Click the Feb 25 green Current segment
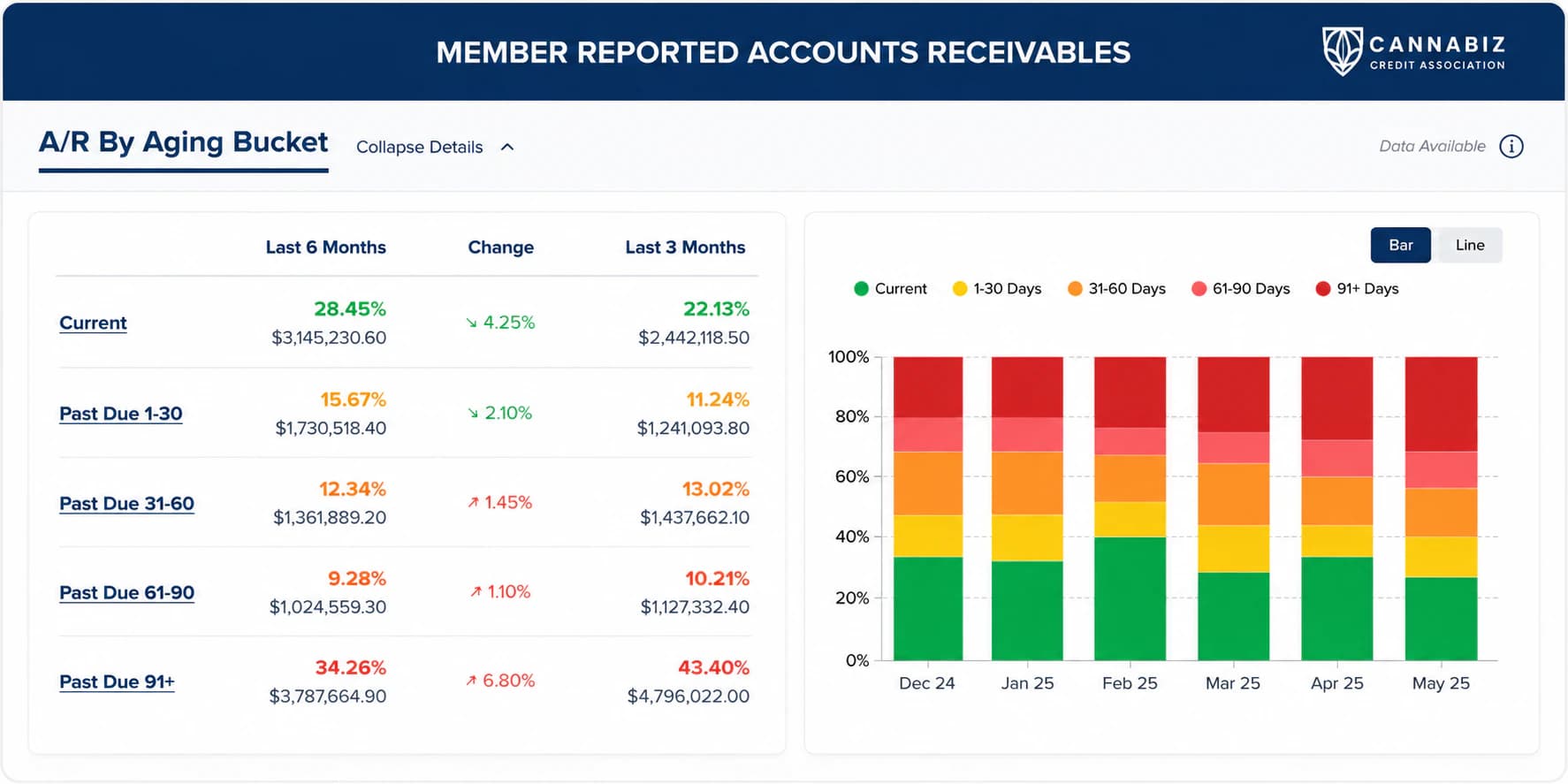This screenshot has height=784, width=1568. (1130, 598)
